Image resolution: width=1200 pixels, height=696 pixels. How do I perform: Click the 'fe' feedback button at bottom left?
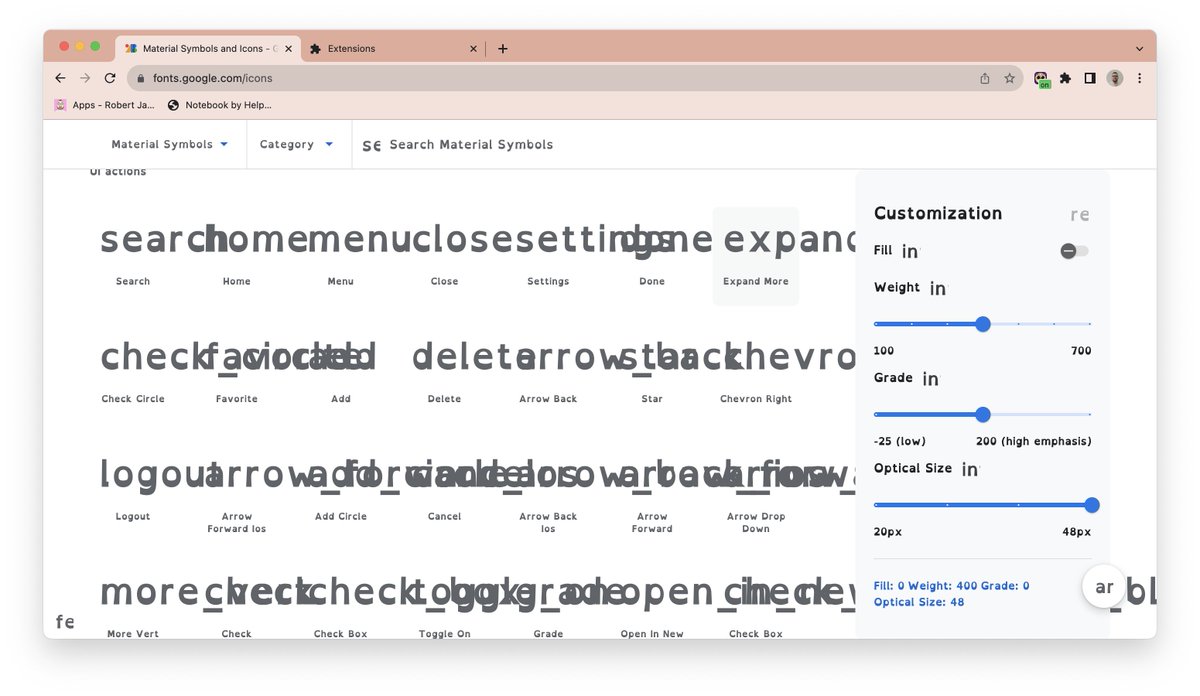point(65,622)
